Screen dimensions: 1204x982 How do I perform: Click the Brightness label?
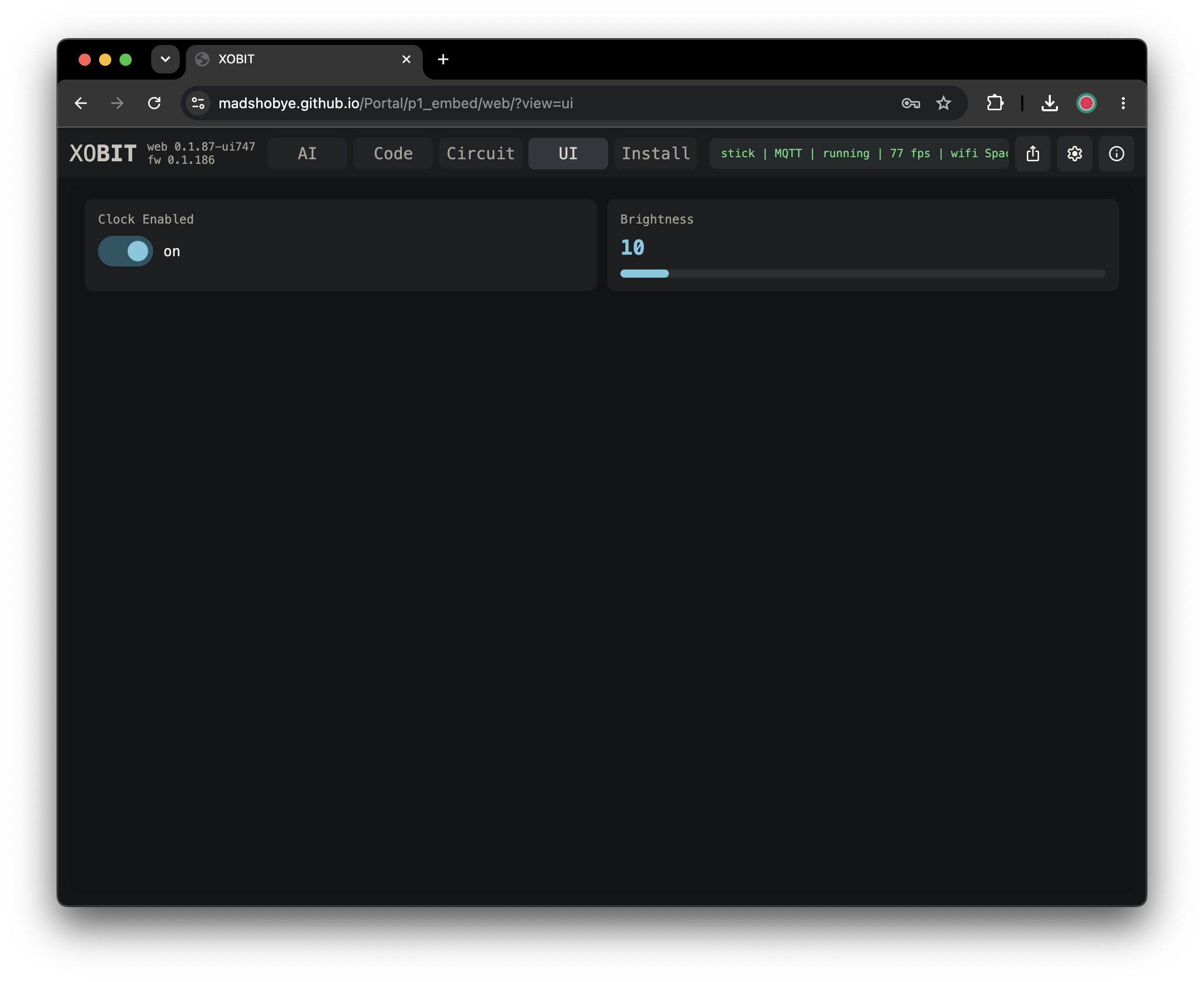point(657,219)
